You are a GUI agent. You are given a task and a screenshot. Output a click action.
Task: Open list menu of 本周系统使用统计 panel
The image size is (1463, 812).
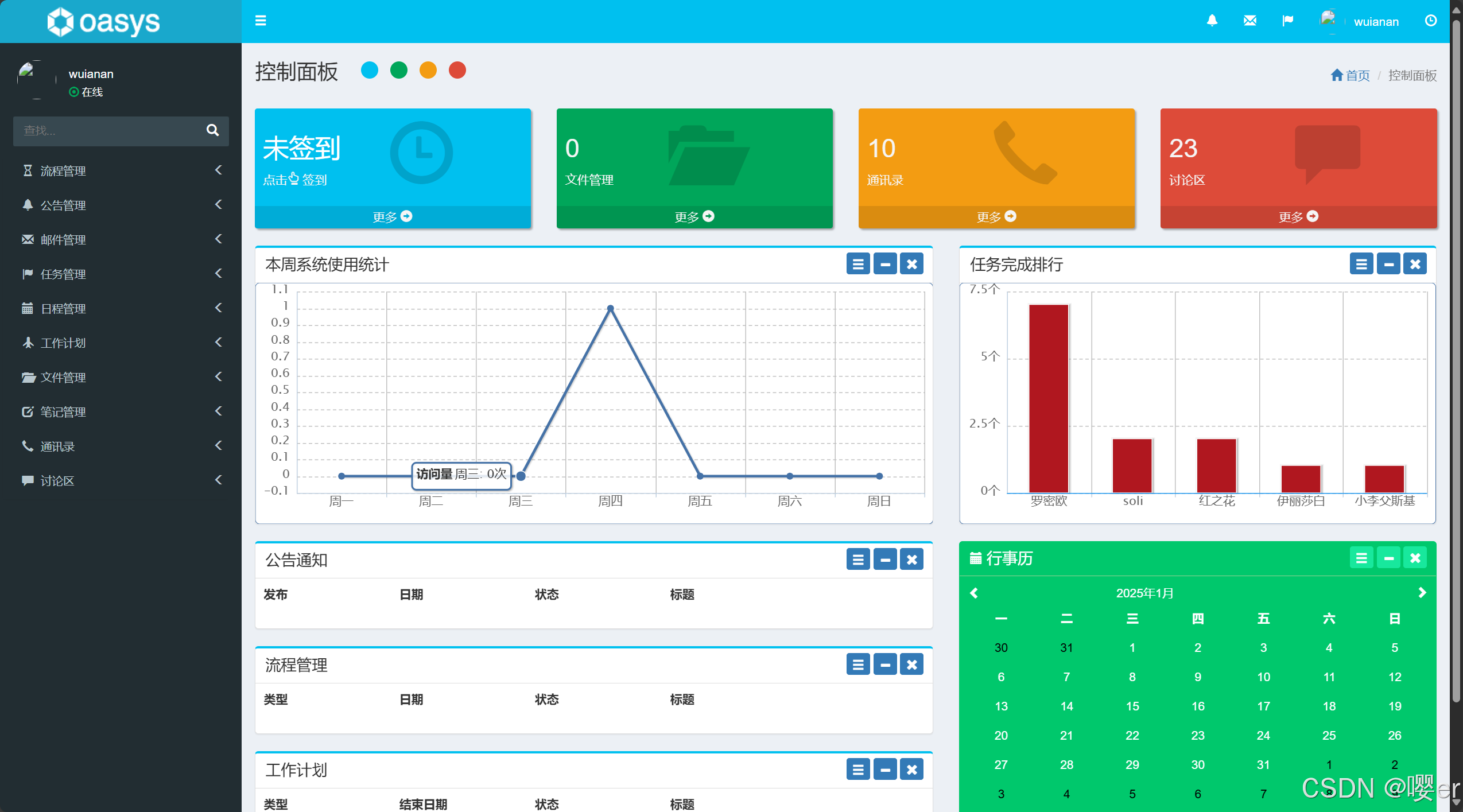pyautogui.click(x=857, y=264)
